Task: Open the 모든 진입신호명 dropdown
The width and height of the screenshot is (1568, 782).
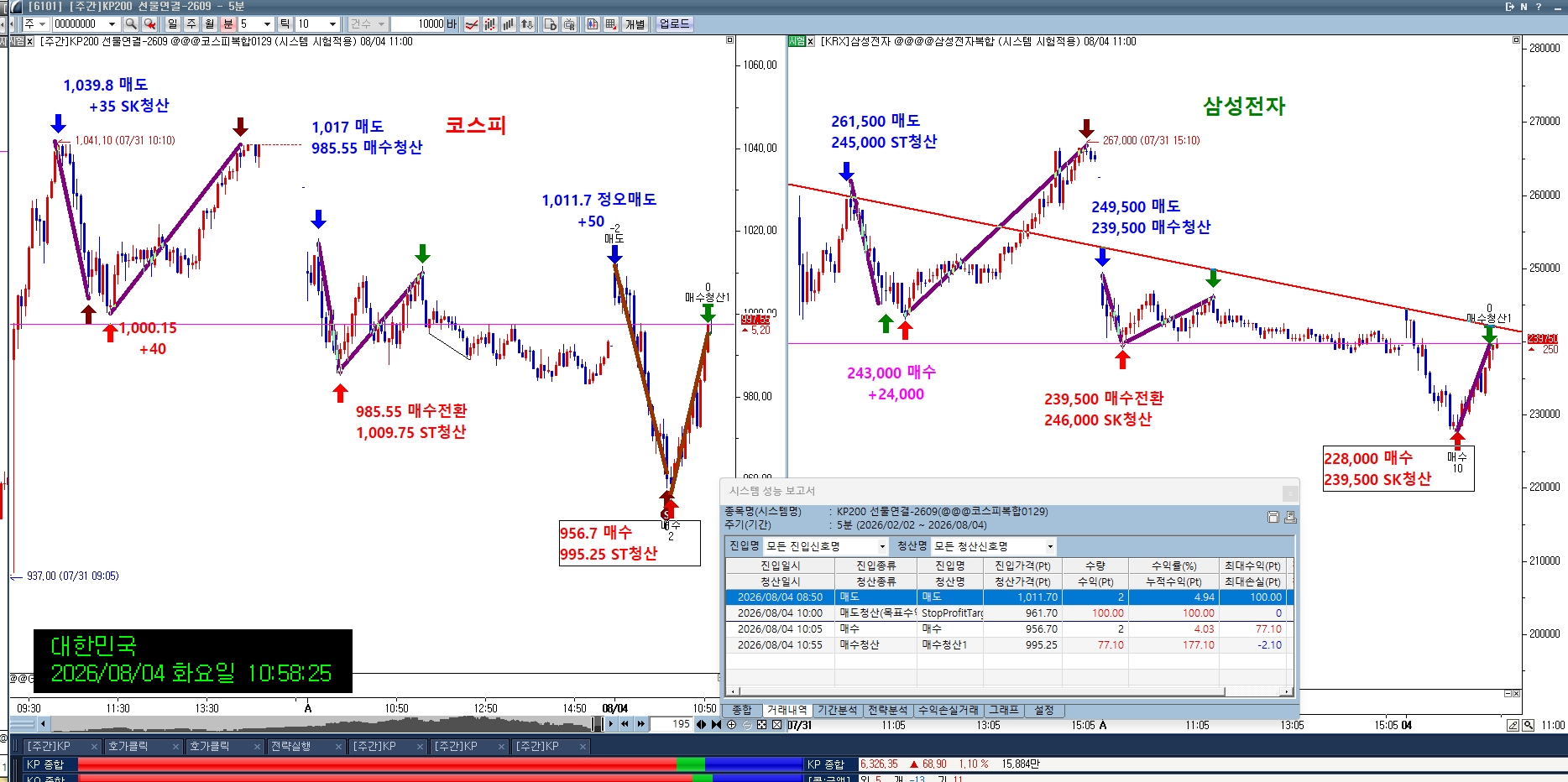Action: (826, 546)
